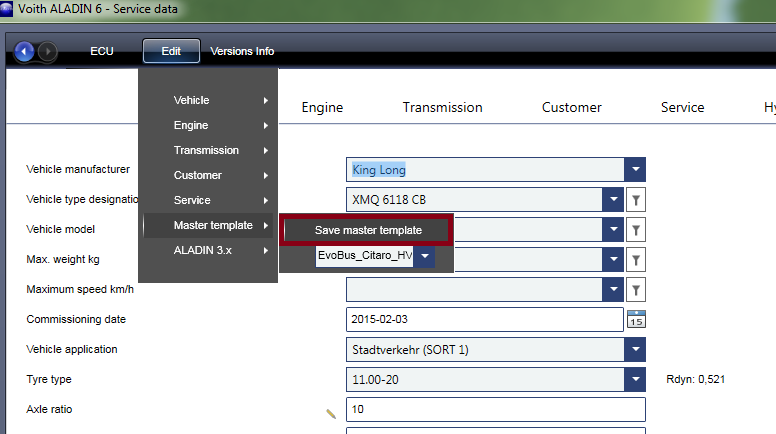Click the Axle ratio input field
The height and width of the screenshot is (434, 776).
[x=496, y=409]
